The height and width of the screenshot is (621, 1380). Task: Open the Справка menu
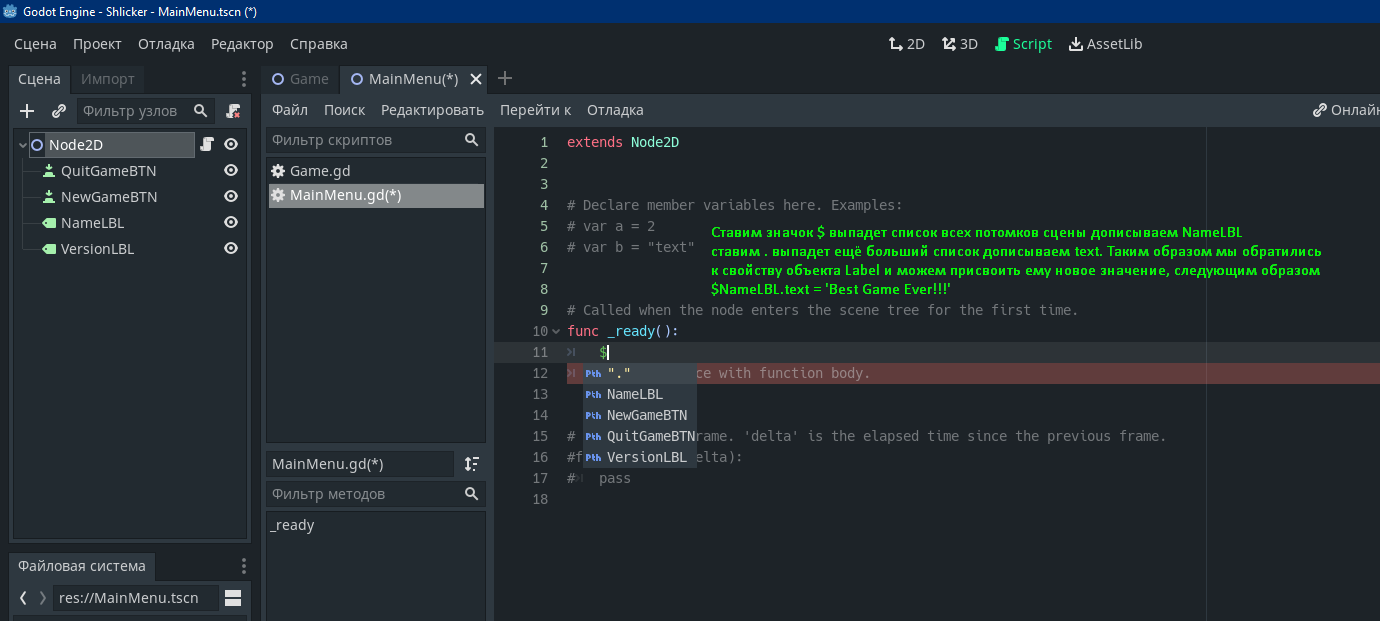point(319,44)
